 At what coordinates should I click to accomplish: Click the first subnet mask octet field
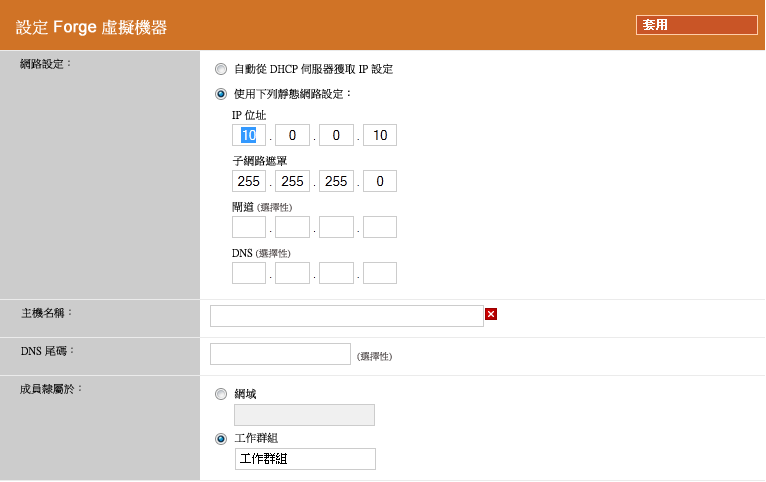(249, 181)
